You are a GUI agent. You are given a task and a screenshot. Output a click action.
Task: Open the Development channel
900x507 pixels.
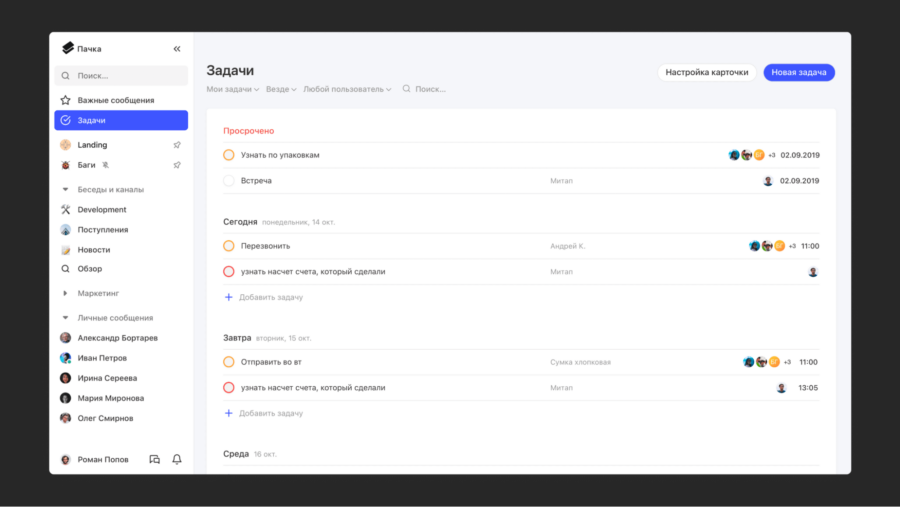[101, 210]
